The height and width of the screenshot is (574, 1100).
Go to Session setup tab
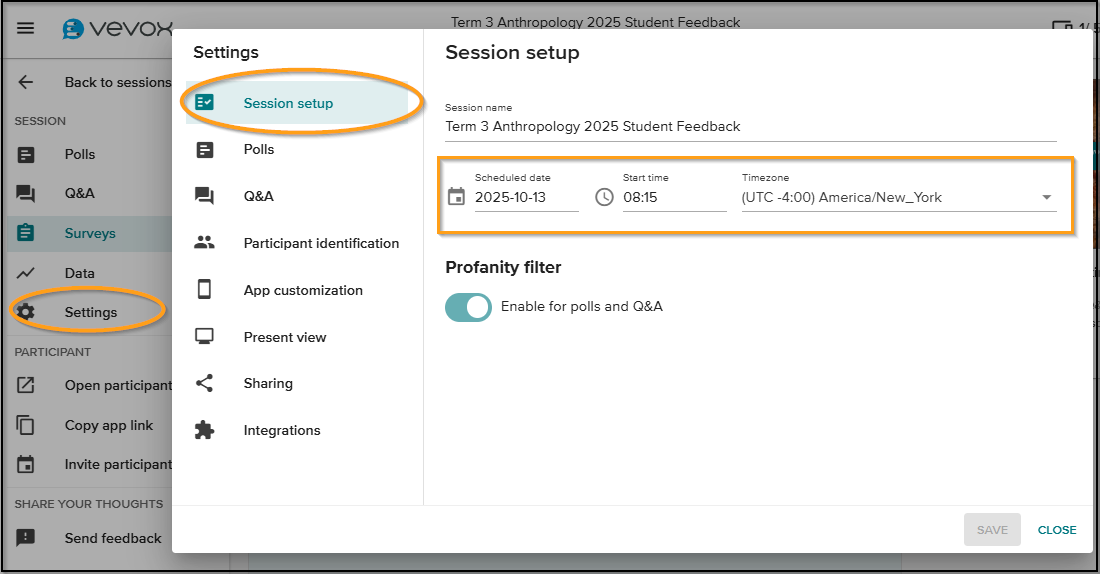click(x=288, y=103)
